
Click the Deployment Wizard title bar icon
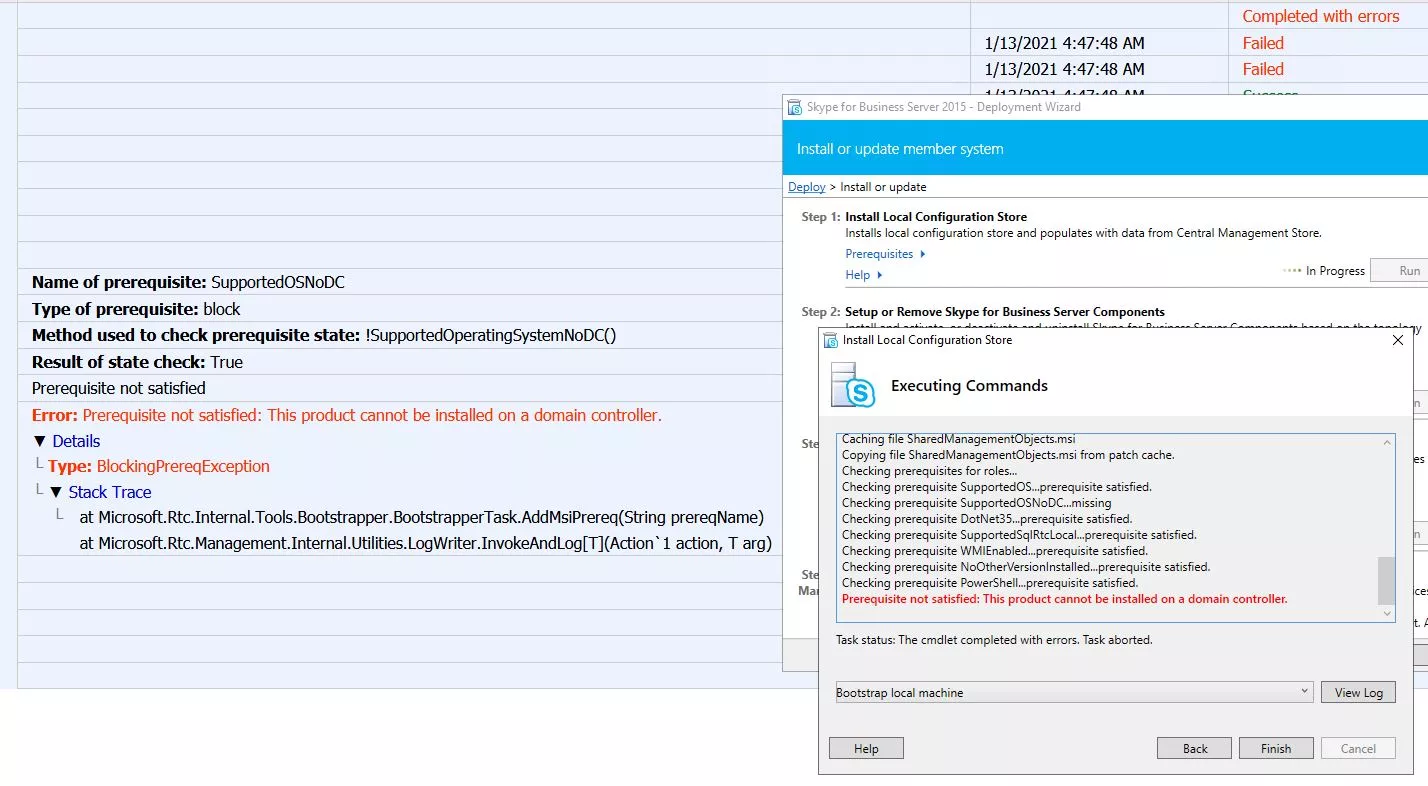(x=795, y=107)
